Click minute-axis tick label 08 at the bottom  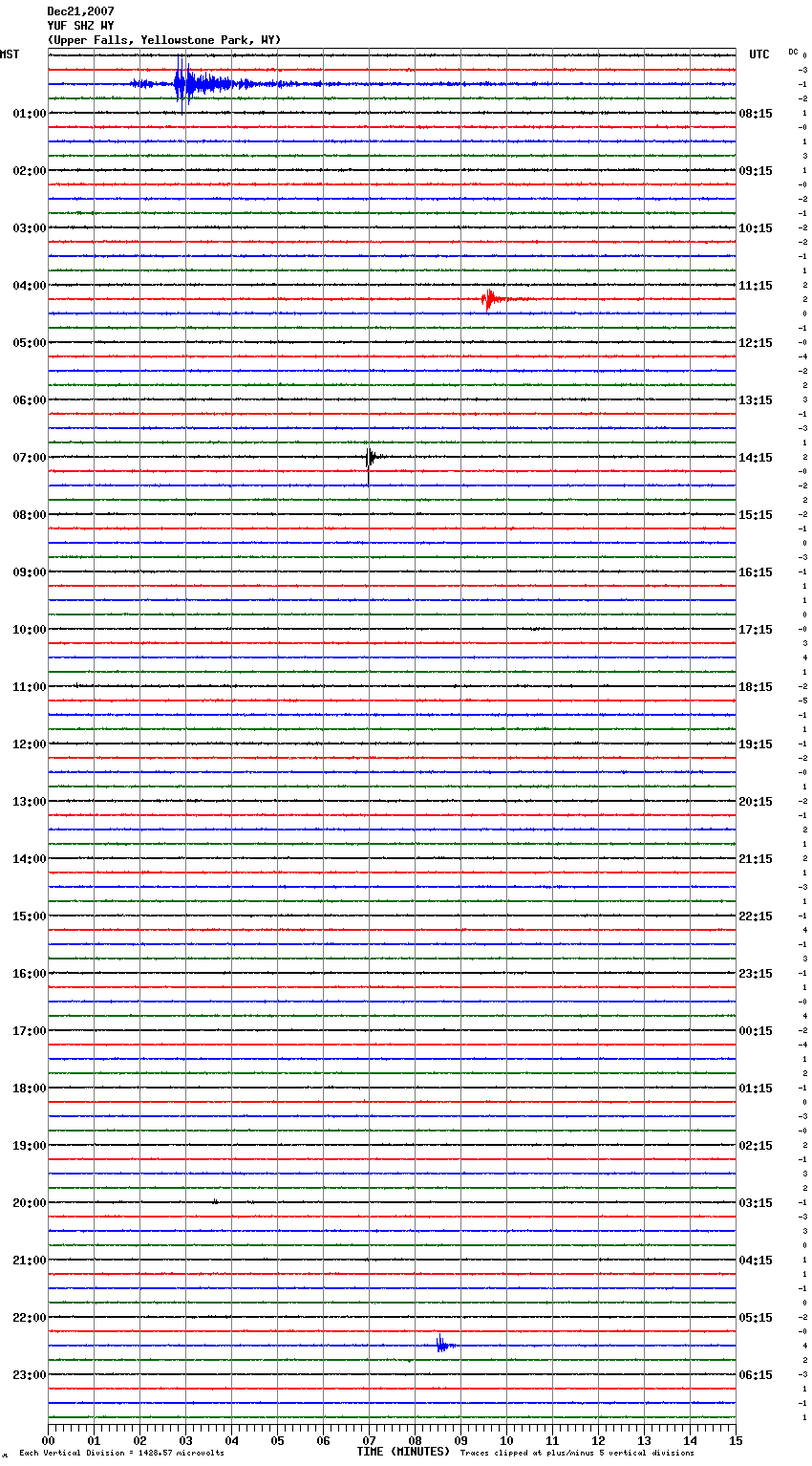415,1440
